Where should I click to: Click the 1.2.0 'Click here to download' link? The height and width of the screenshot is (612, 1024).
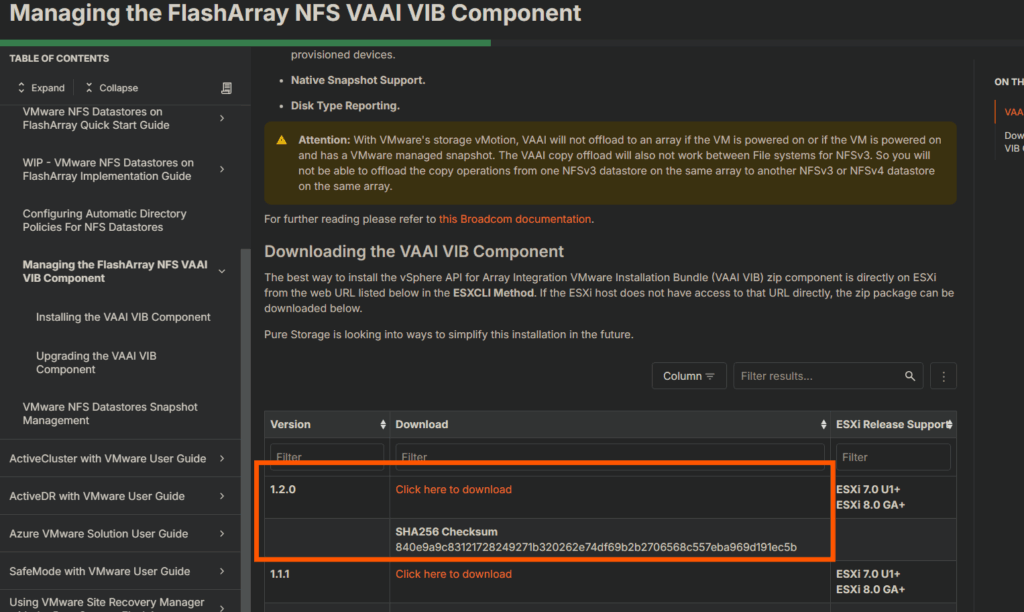[x=453, y=490]
